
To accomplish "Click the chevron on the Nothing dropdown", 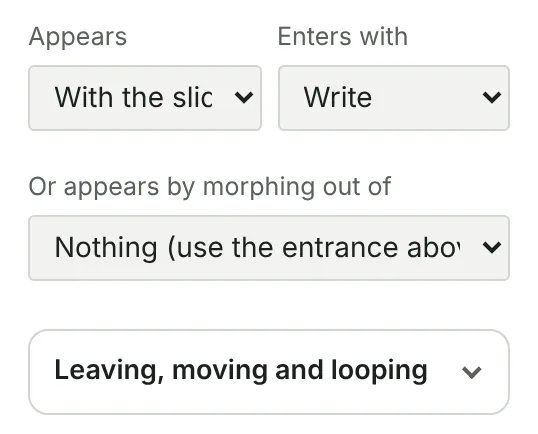I will [492, 247].
